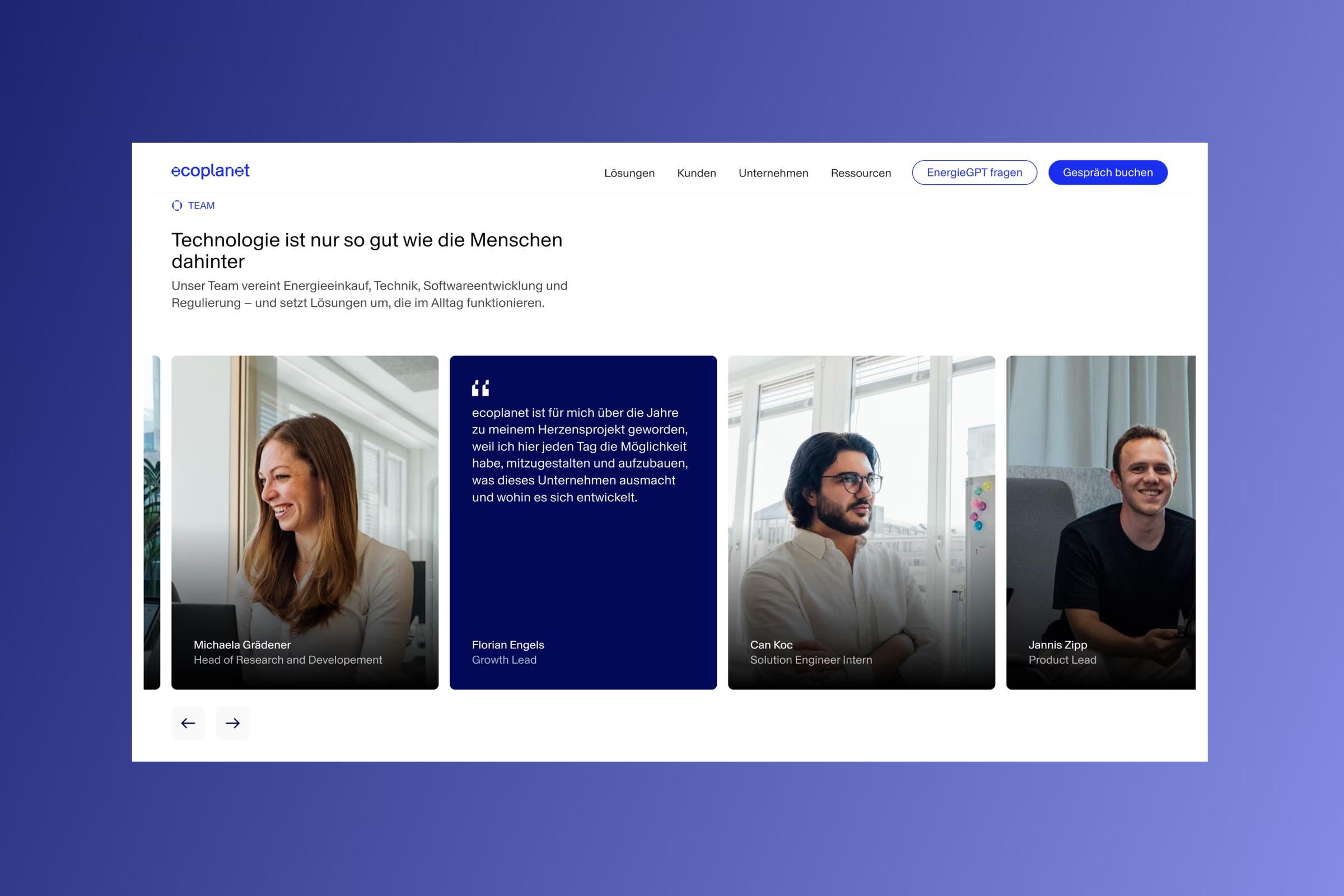The width and height of the screenshot is (1344, 896).
Task: Advance team carousel with right arrow
Action: 232,723
